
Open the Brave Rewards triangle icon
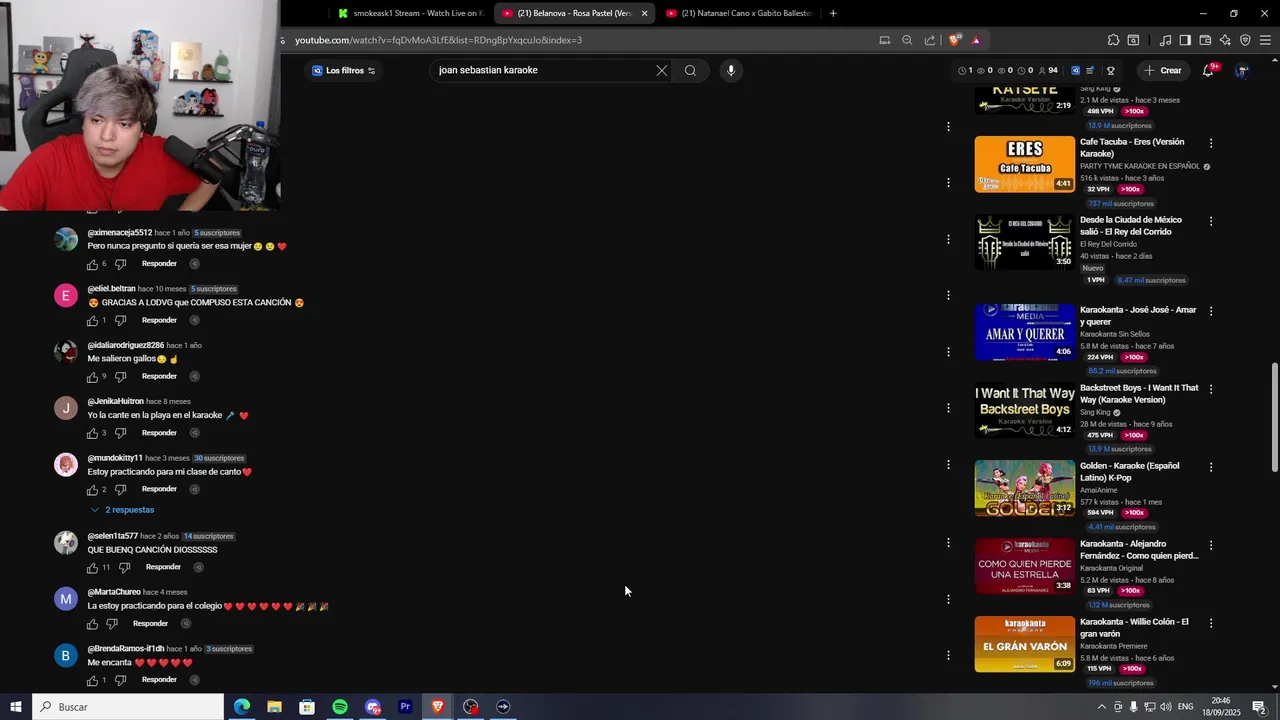[976, 40]
